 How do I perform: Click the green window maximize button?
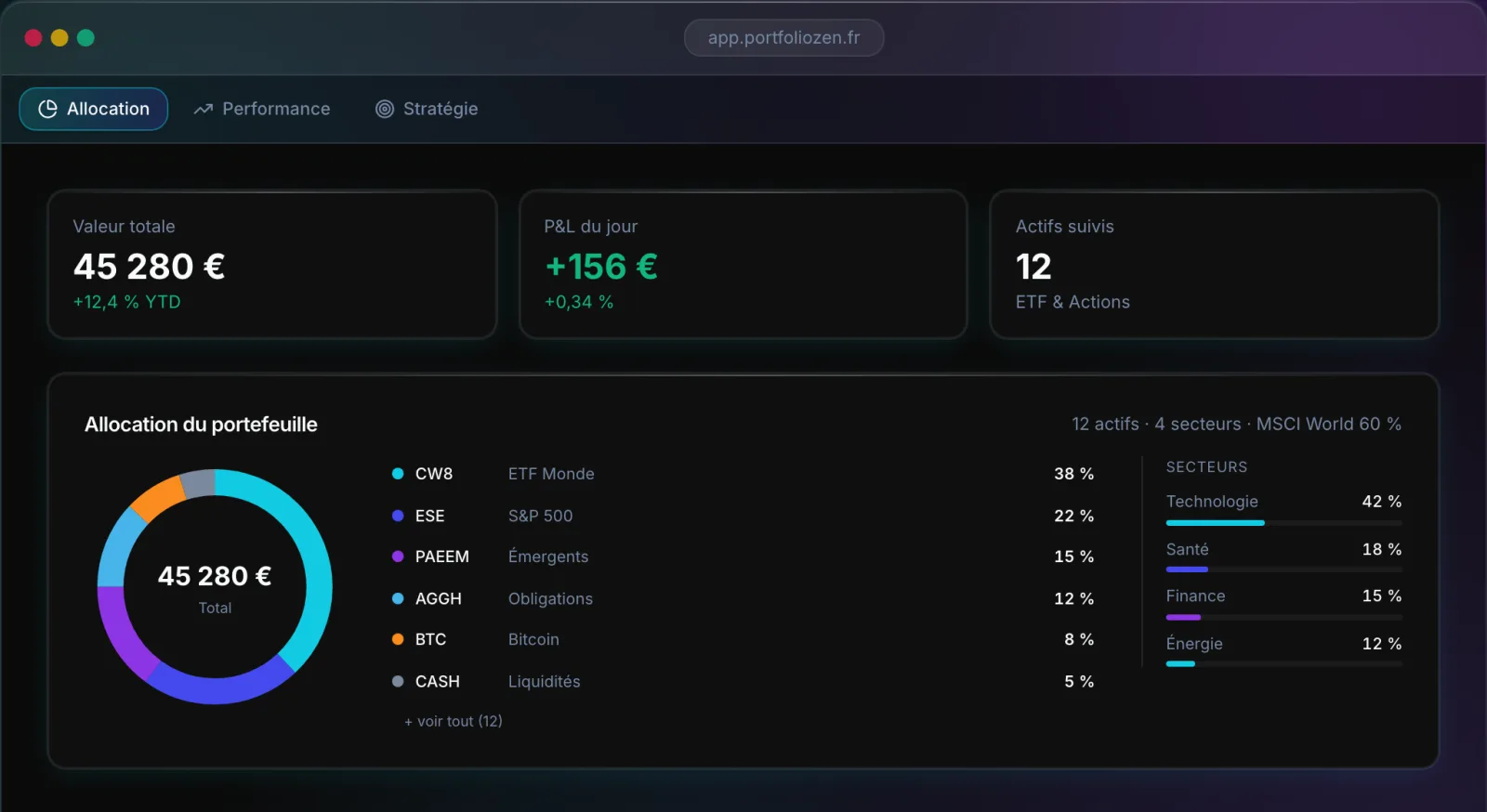86,38
